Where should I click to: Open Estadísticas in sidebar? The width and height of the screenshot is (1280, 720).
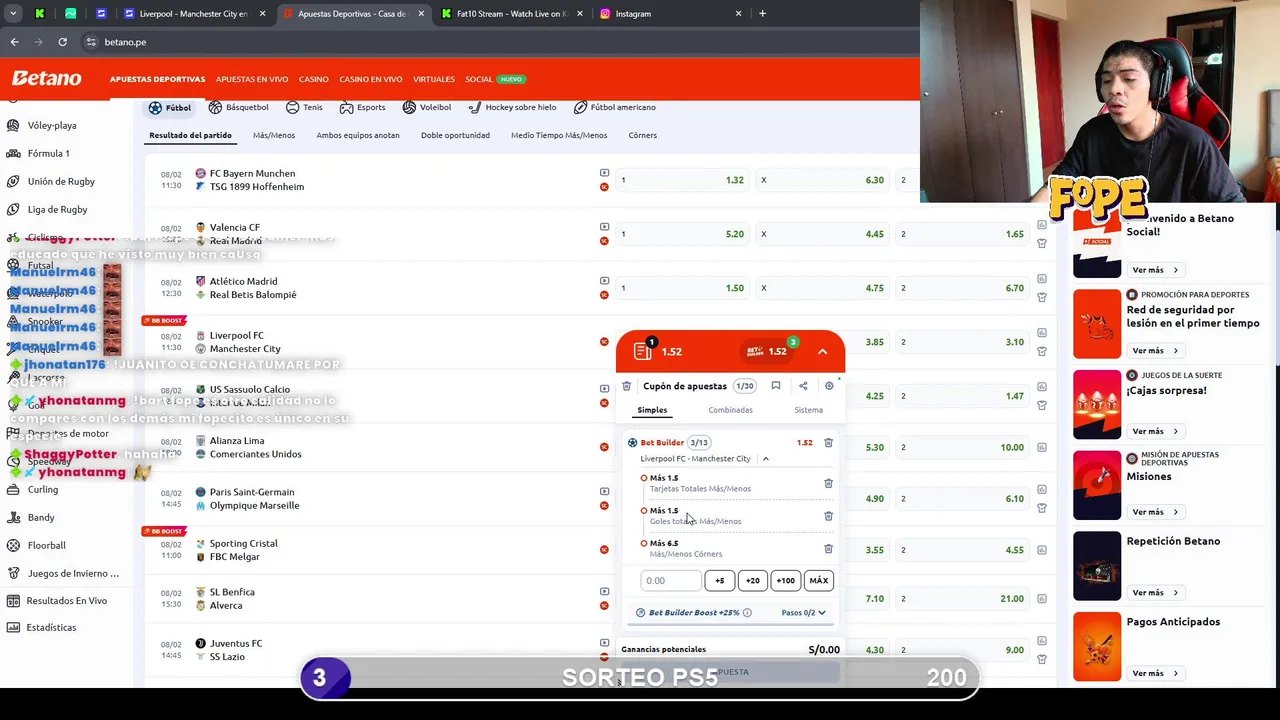pyautogui.click(x=51, y=627)
